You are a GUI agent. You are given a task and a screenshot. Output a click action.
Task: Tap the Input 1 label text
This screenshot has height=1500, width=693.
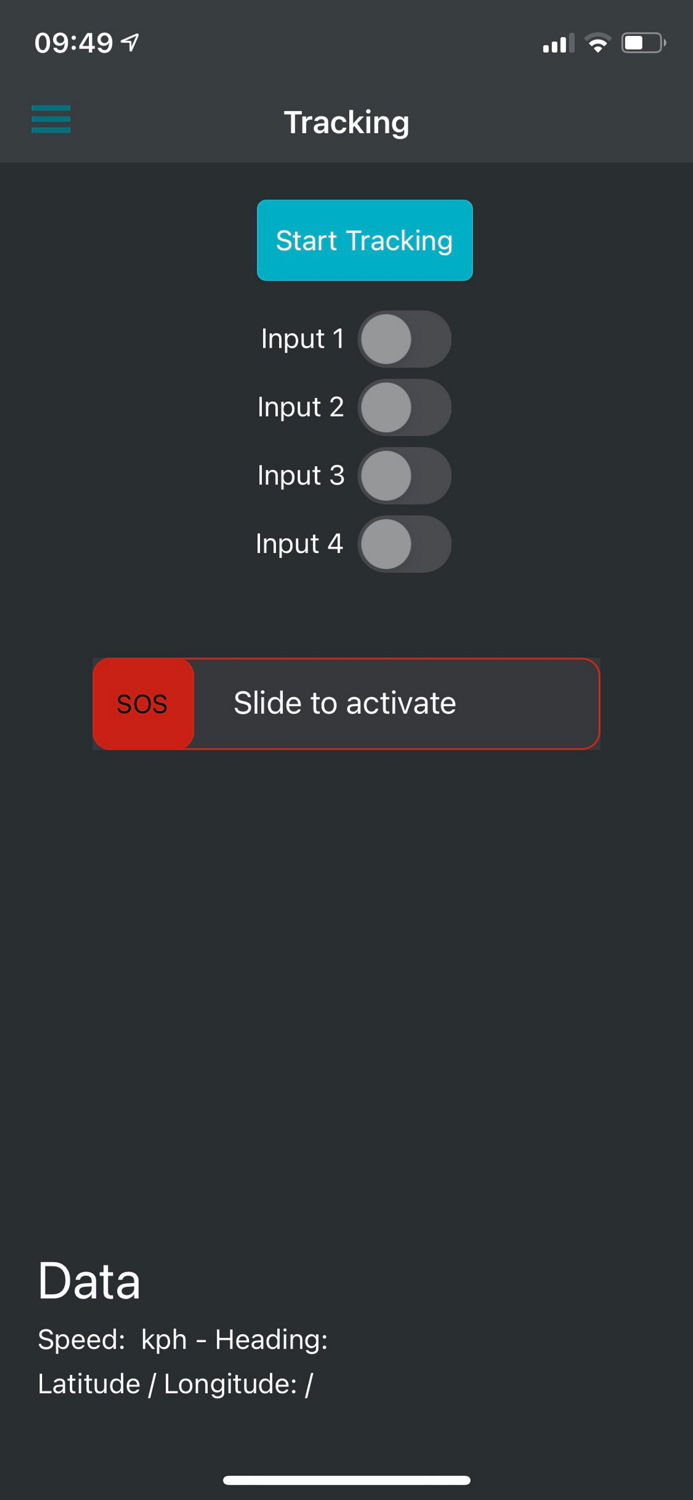click(301, 339)
